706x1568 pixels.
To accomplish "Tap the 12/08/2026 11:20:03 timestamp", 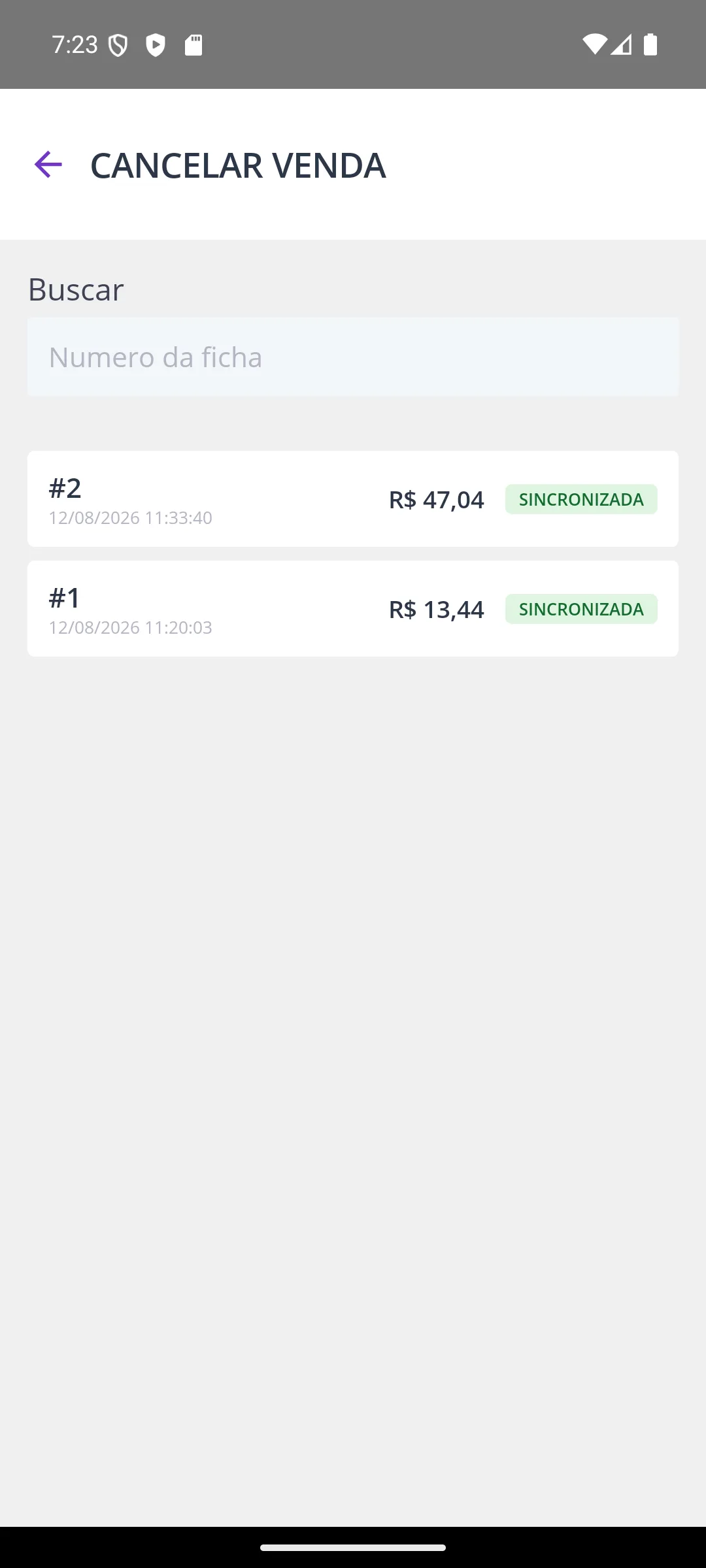I will coord(130,627).
